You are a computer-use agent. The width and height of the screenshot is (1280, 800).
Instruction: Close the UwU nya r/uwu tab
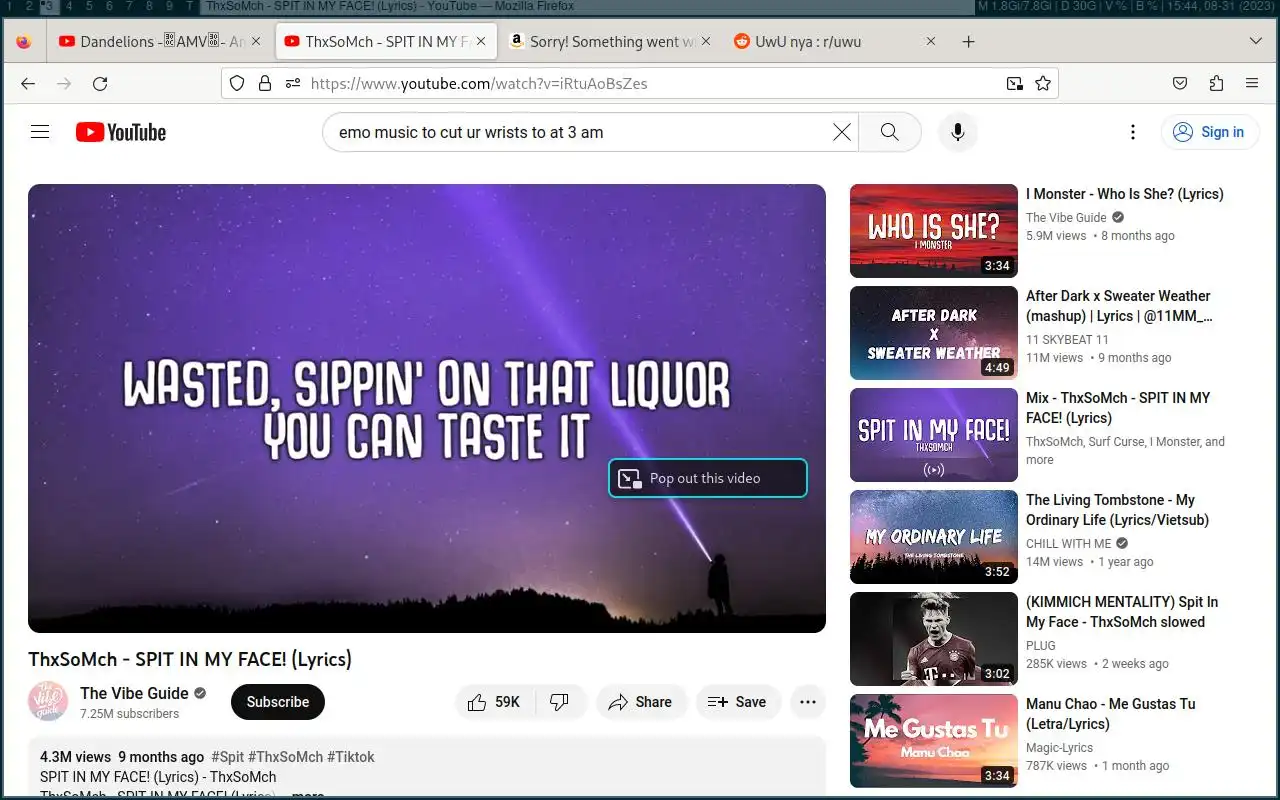point(931,42)
